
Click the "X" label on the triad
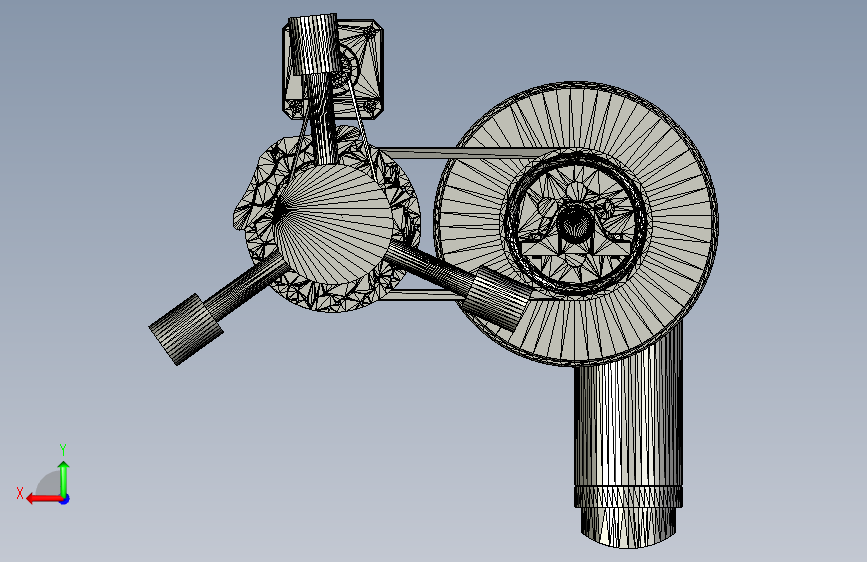(x=20, y=493)
